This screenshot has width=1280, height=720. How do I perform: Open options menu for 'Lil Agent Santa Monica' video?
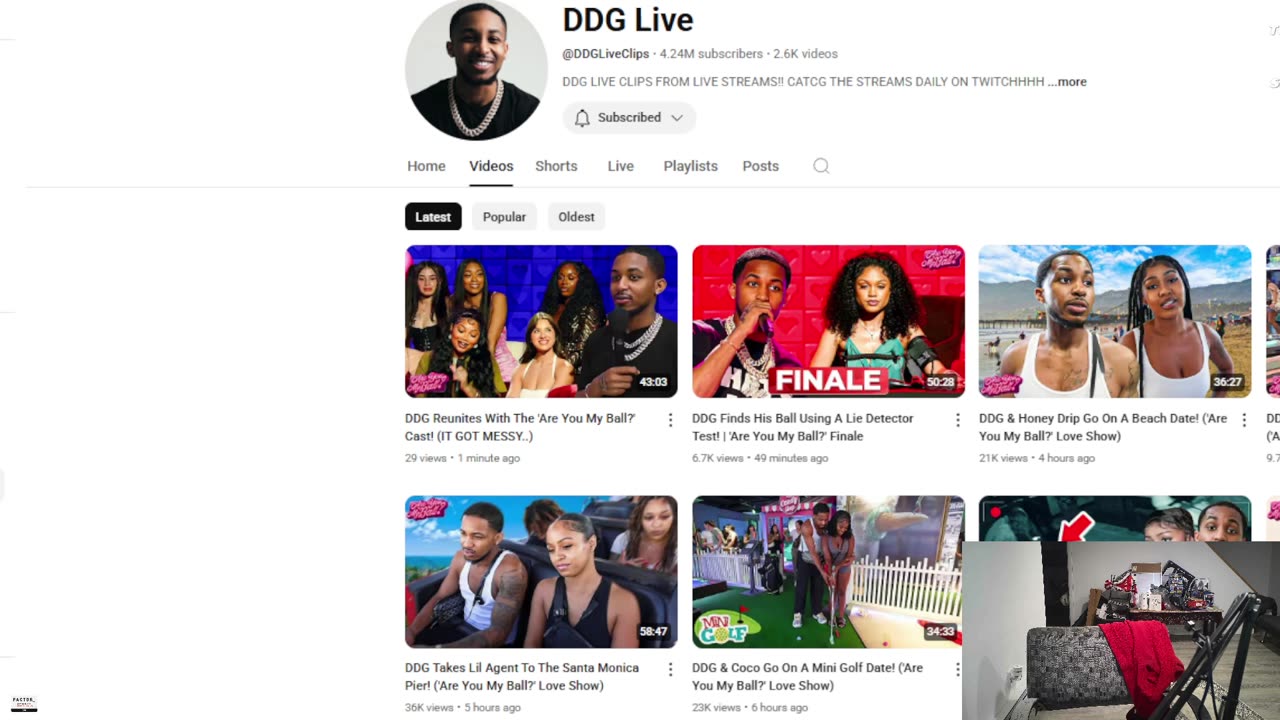click(x=670, y=669)
